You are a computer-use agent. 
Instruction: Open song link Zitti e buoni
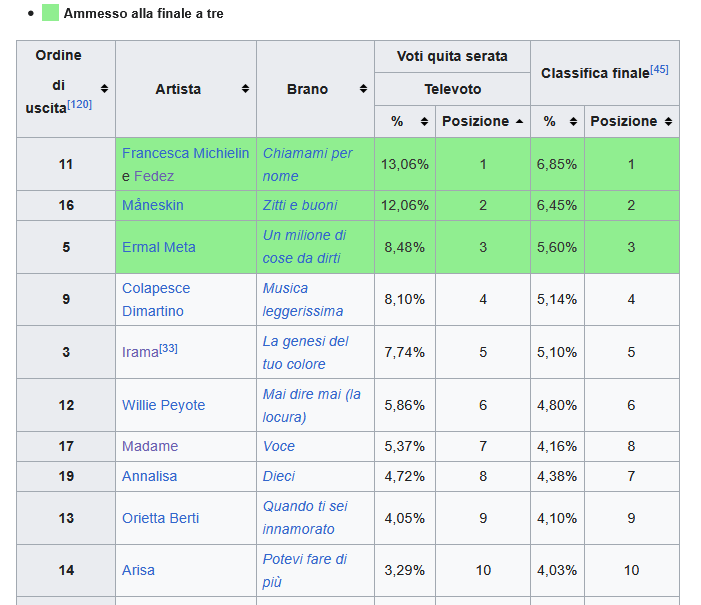tap(300, 205)
